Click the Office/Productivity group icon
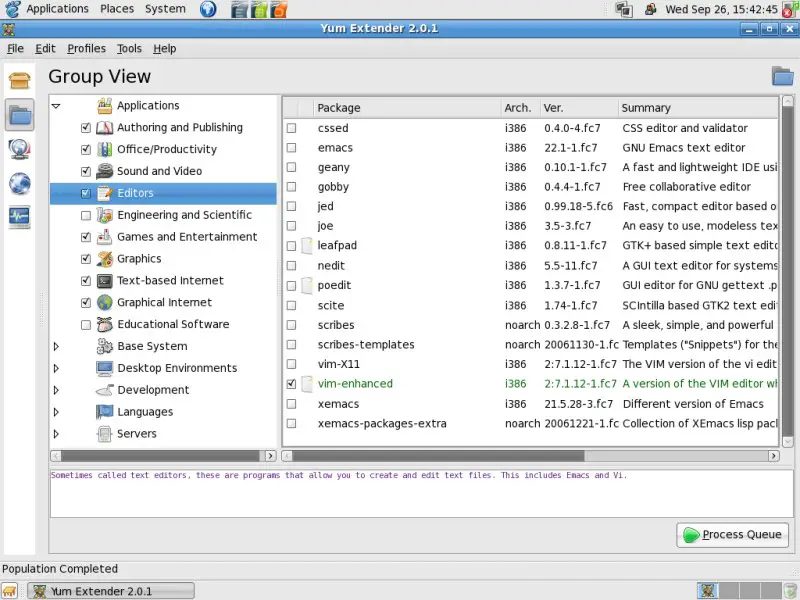Image resolution: width=800 pixels, height=600 pixels. coord(105,149)
